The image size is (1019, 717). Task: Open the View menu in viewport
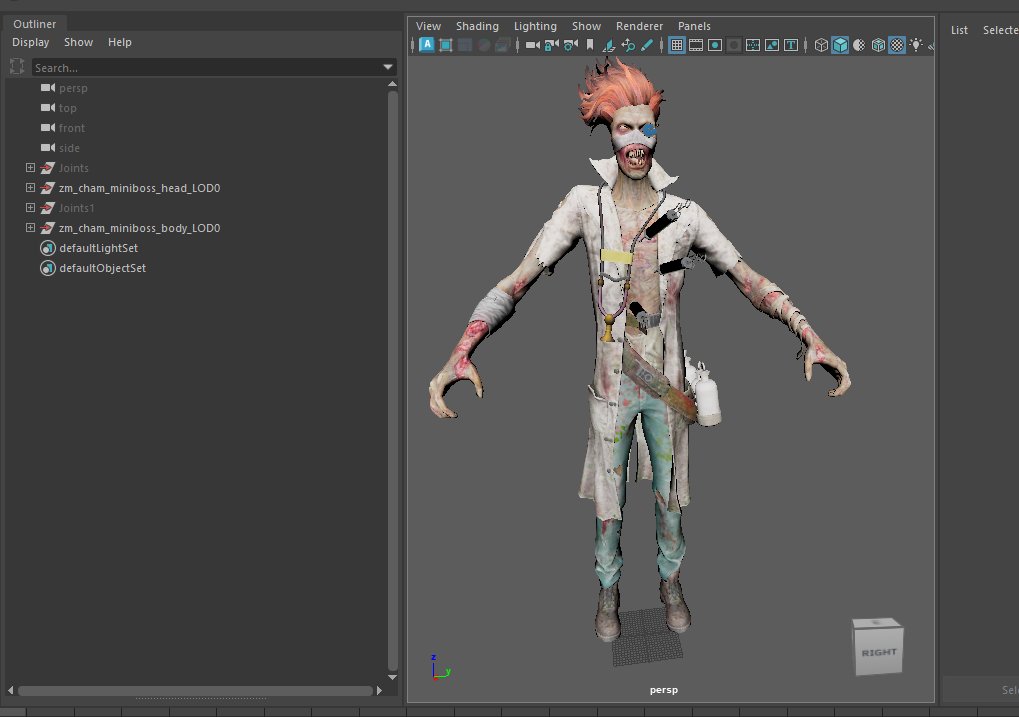click(x=428, y=26)
